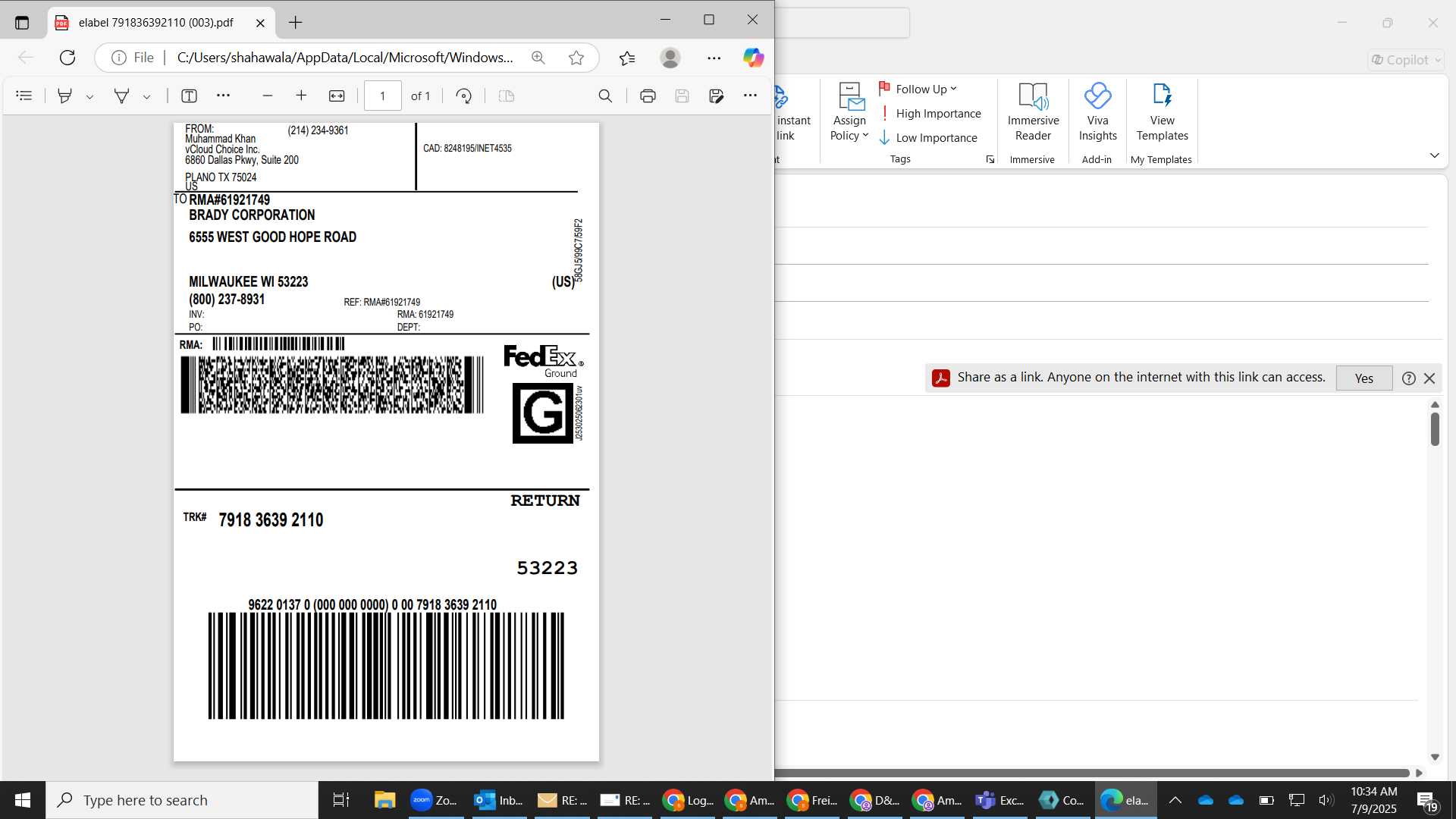Select the PDF highlight tool

click(65, 96)
